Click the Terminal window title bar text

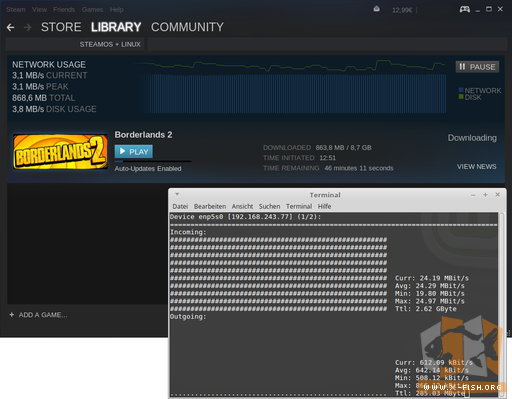(325, 195)
